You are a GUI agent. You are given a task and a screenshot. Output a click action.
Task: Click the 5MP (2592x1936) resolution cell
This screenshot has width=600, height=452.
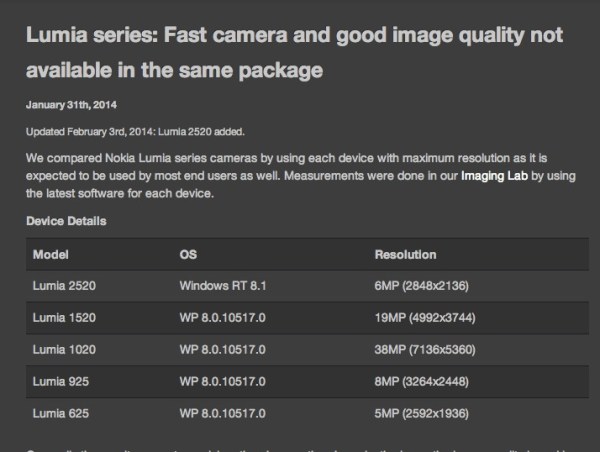[426, 413]
